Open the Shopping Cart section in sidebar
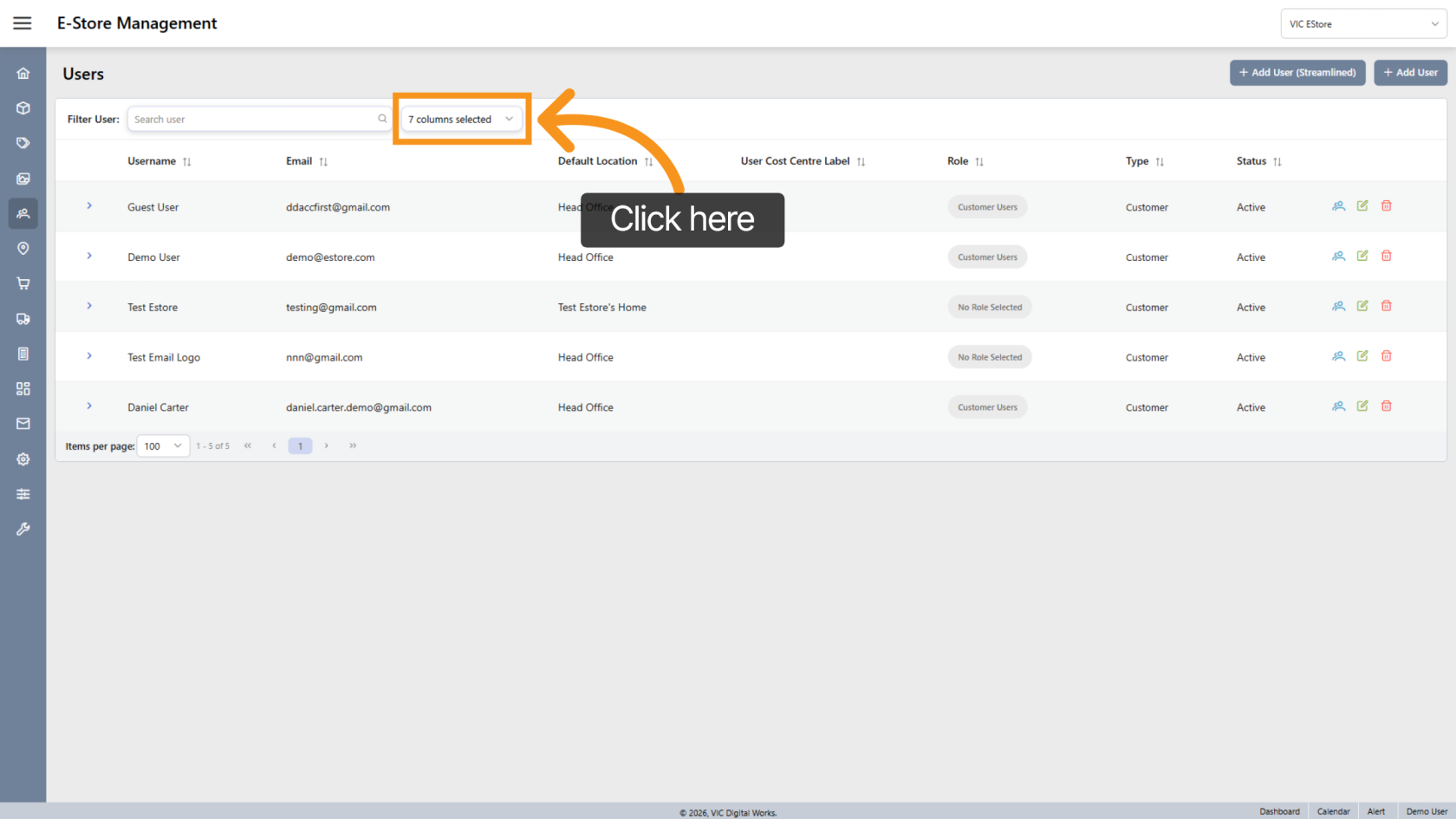Viewport: 1456px width, 819px height. [23, 283]
